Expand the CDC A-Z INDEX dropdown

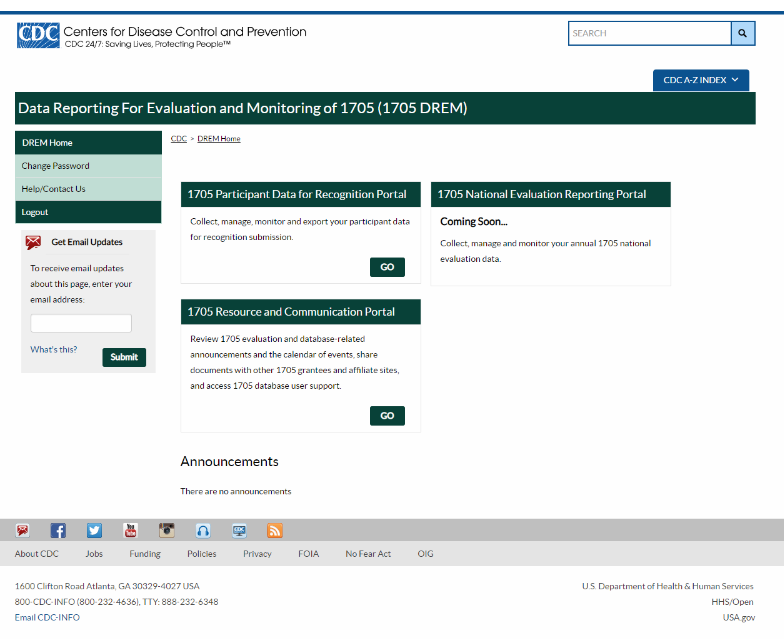pyautogui.click(x=700, y=80)
